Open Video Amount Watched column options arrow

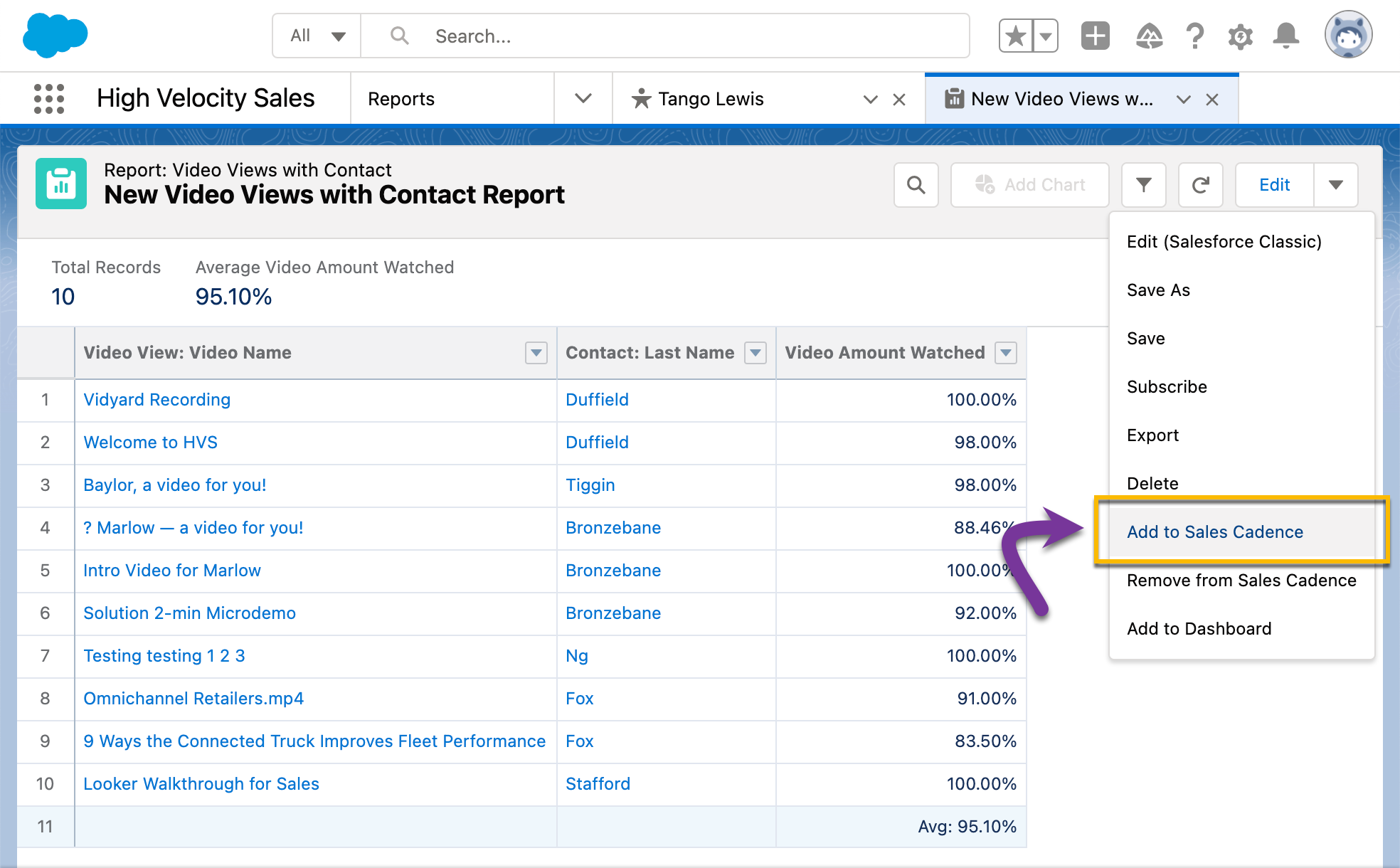click(1006, 352)
